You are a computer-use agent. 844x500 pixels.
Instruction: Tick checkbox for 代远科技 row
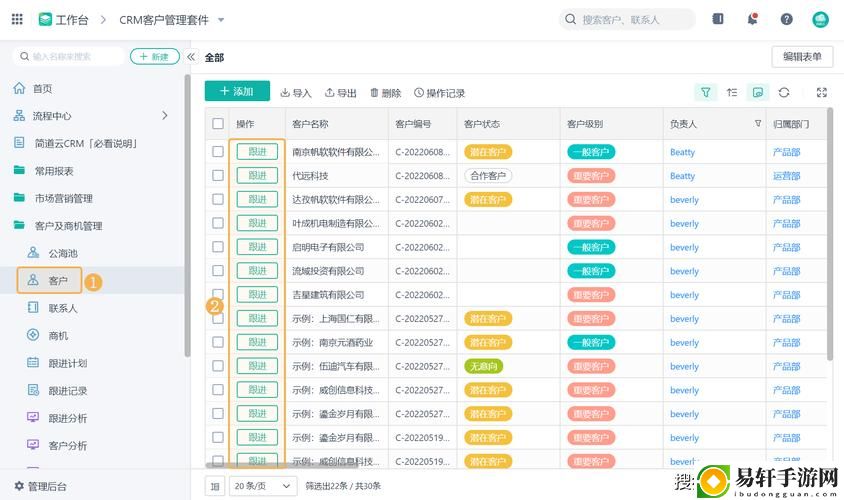point(217,175)
